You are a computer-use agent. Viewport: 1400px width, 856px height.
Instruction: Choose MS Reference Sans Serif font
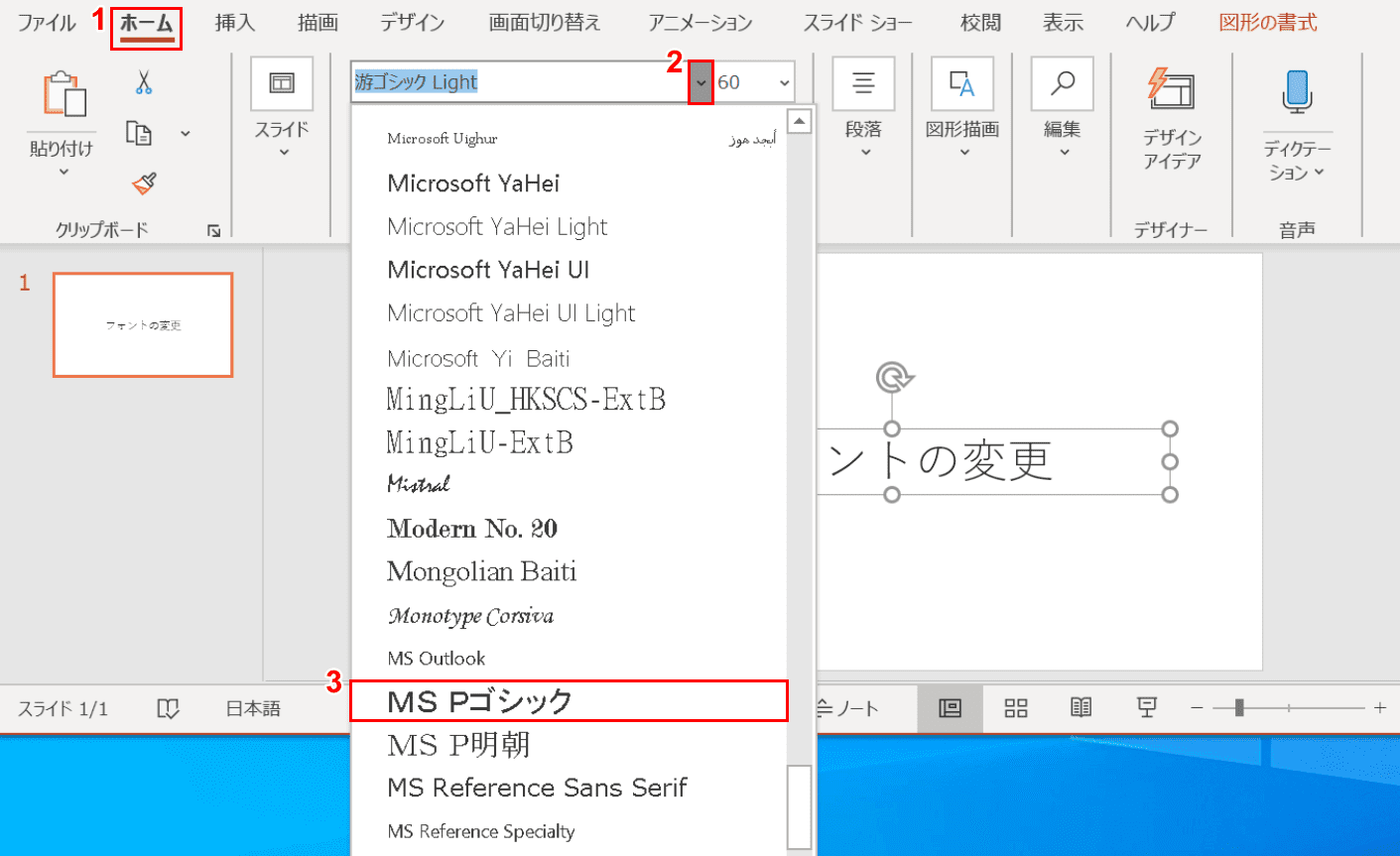point(569,788)
